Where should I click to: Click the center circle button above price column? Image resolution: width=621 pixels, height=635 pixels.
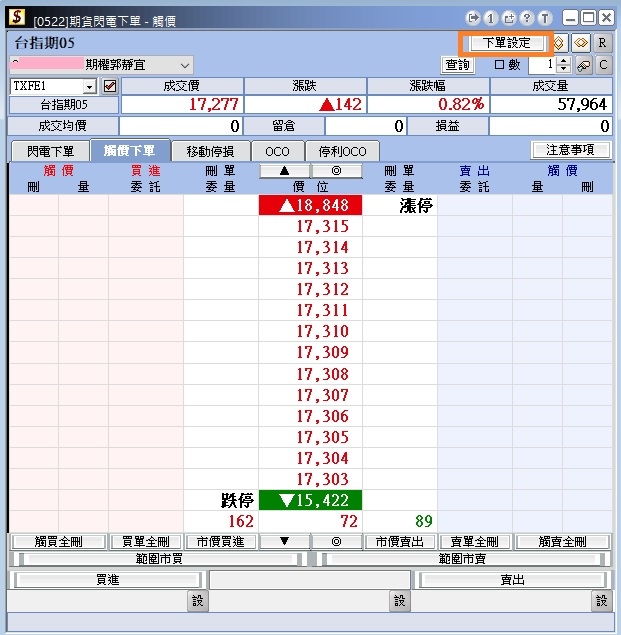point(336,170)
